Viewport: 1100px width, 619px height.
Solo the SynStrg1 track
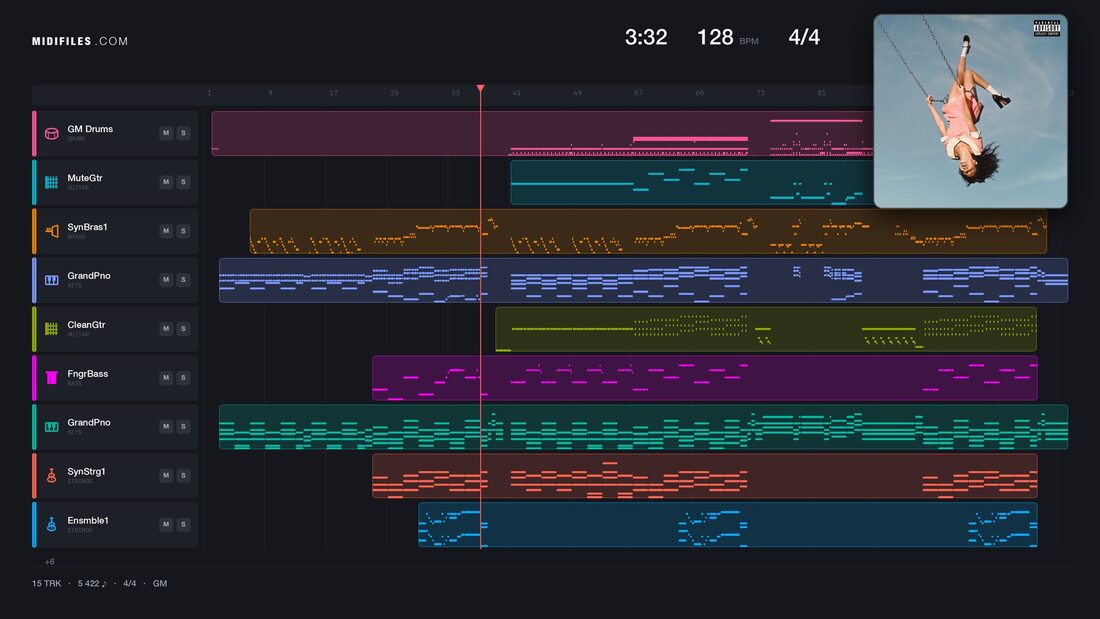[x=183, y=475]
